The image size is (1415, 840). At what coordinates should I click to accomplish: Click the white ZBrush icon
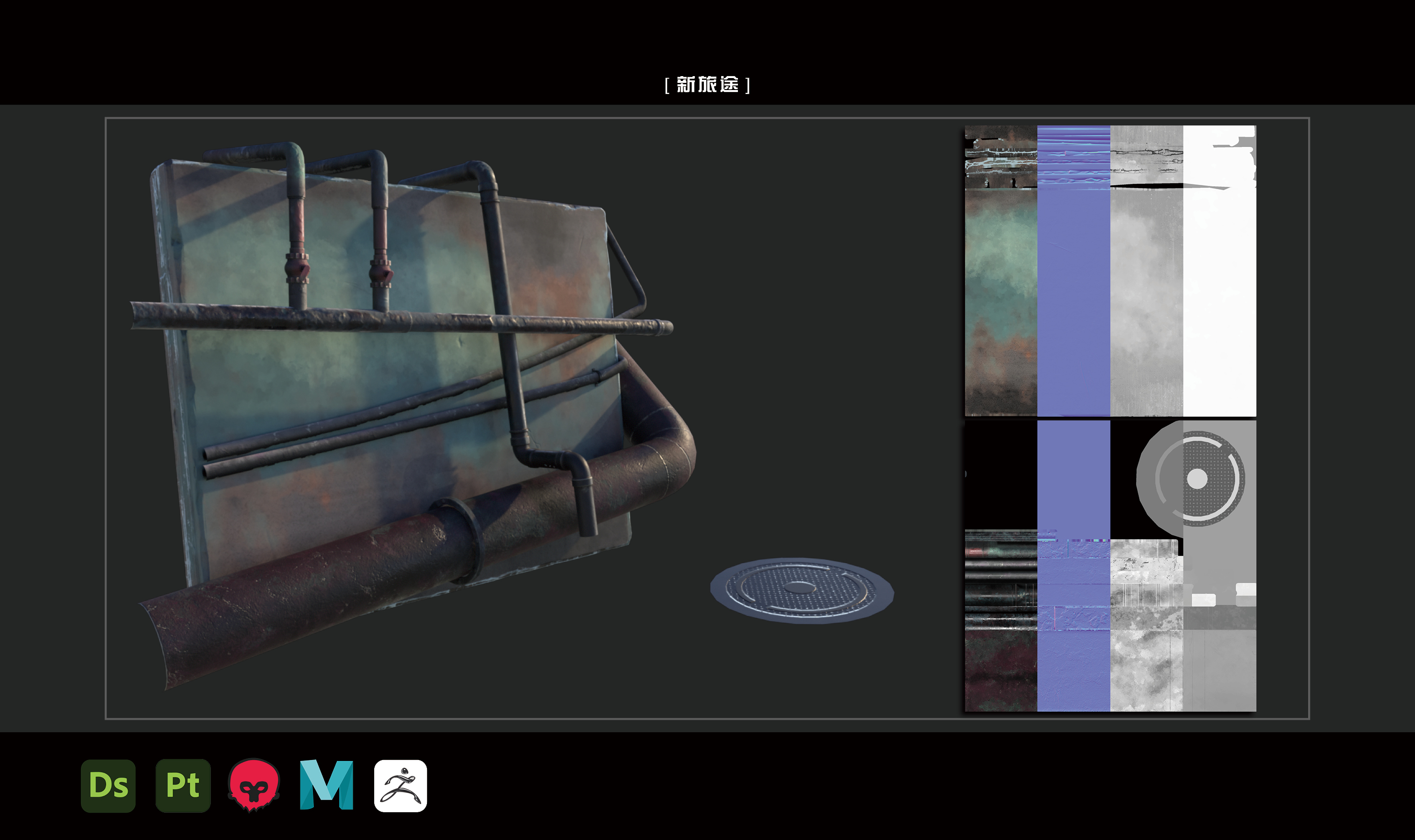[400, 786]
